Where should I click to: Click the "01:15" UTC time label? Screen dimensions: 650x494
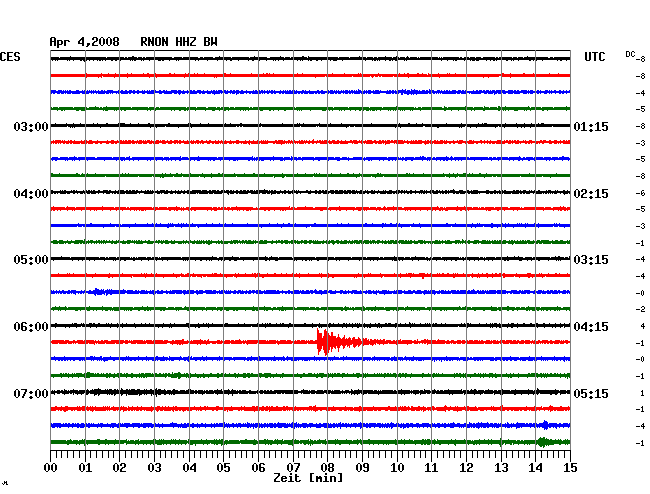point(591,126)
